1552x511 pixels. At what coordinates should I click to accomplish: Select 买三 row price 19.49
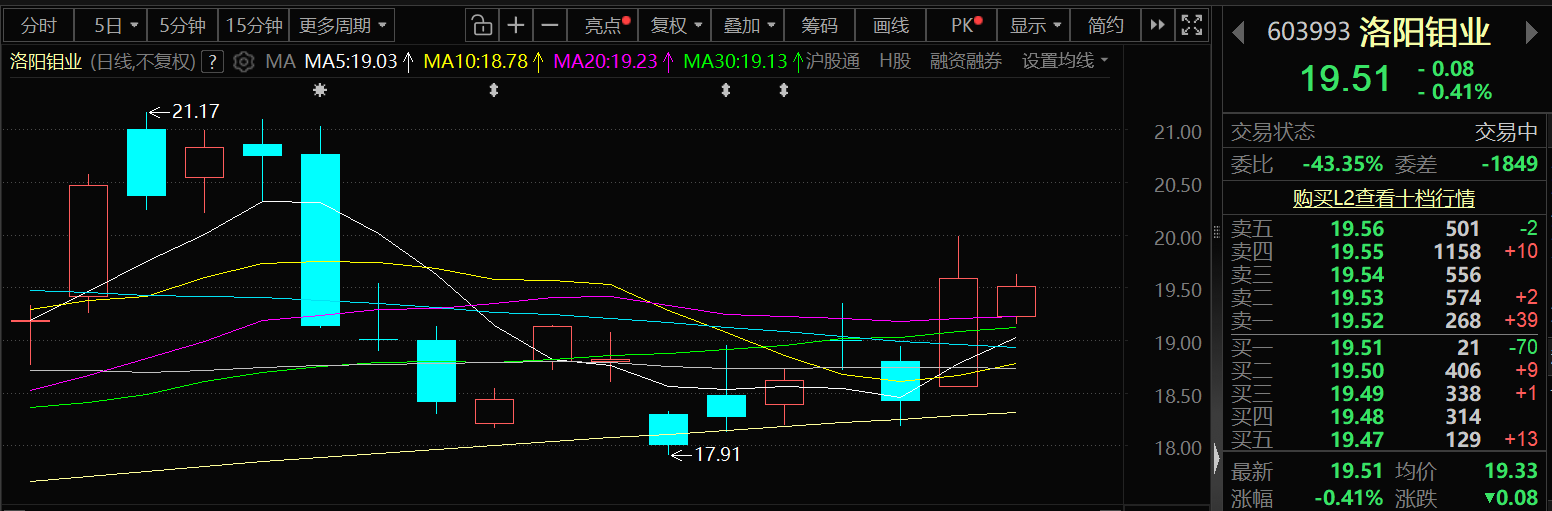click(x=1357, y=394)
